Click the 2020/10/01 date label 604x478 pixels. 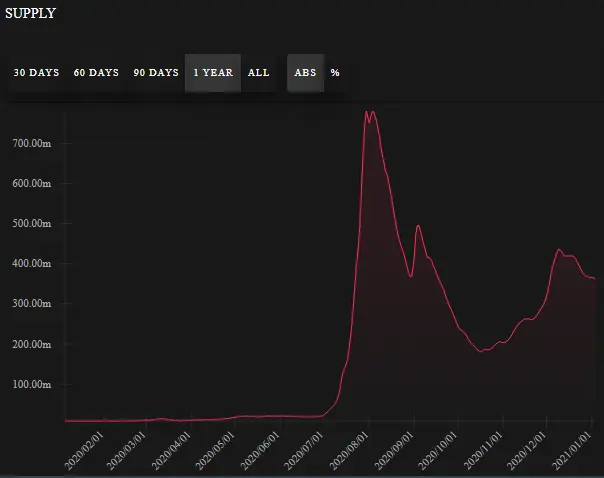[x=438, y=451]
